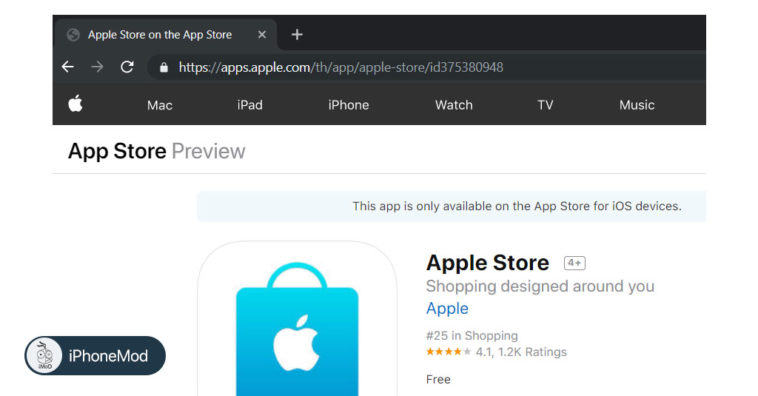Click the star rating icons
This screenshot has width=758, height=396.
(448, 352)
